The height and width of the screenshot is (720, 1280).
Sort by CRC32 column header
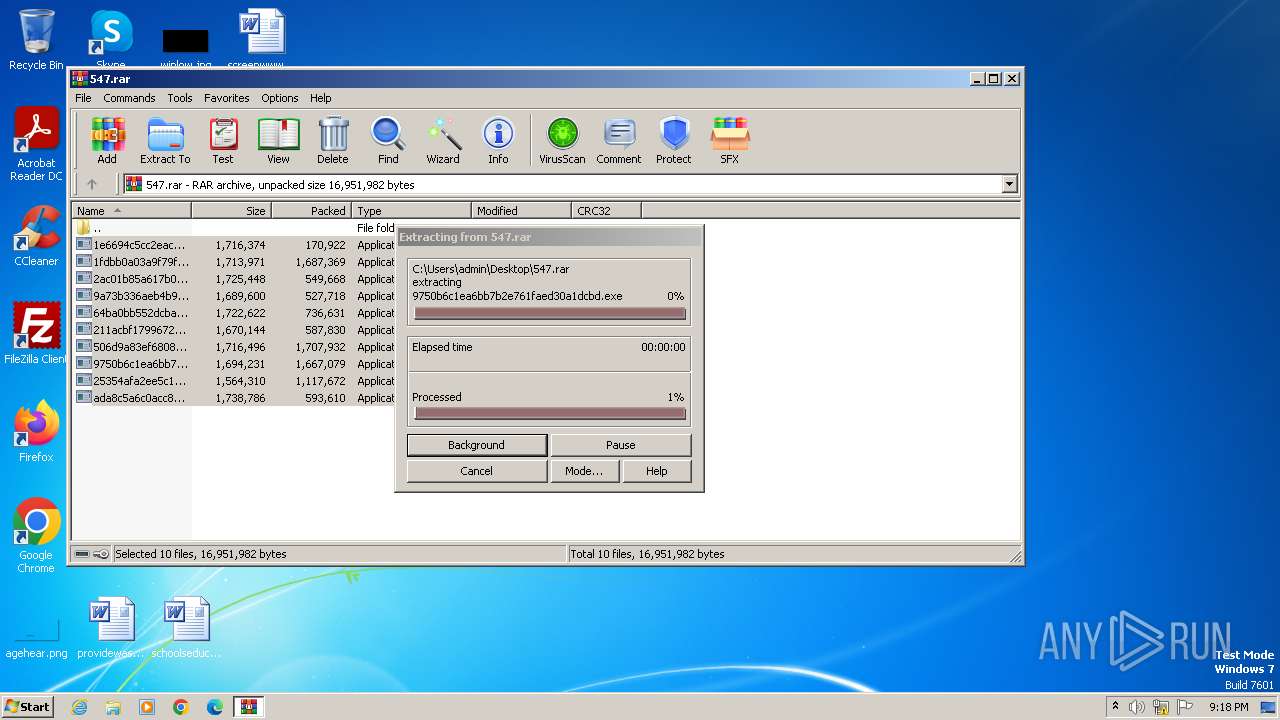pyautogui.click(x=606, y=211)
